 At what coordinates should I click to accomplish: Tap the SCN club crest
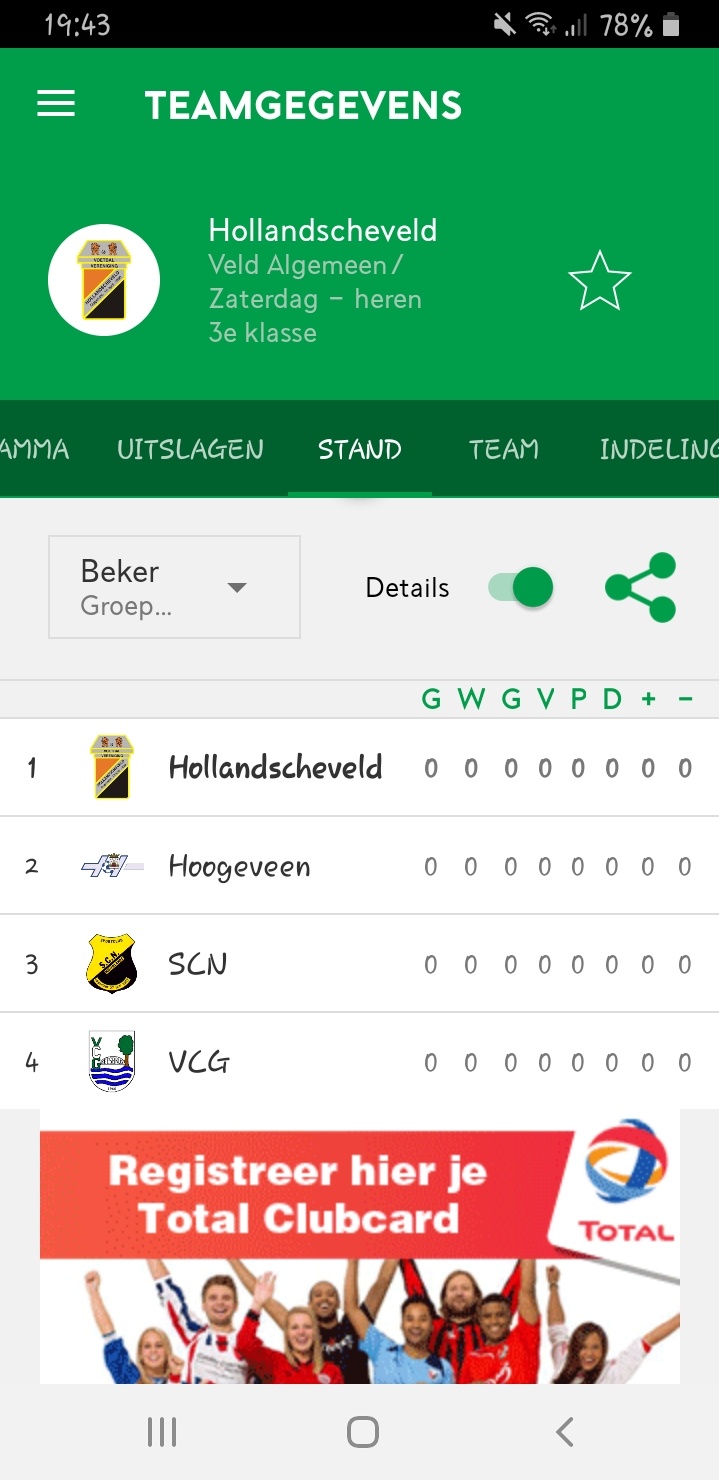(x=111, y=964)
